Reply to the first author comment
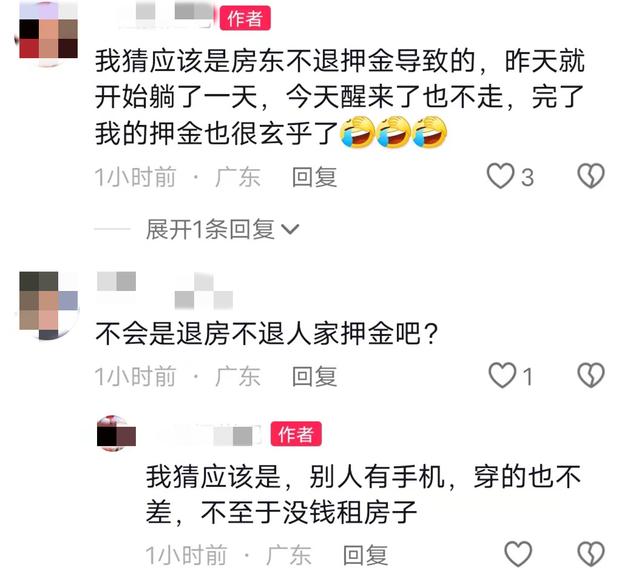Viewport: 640px width, 588px height. click(x=314, y=178)
